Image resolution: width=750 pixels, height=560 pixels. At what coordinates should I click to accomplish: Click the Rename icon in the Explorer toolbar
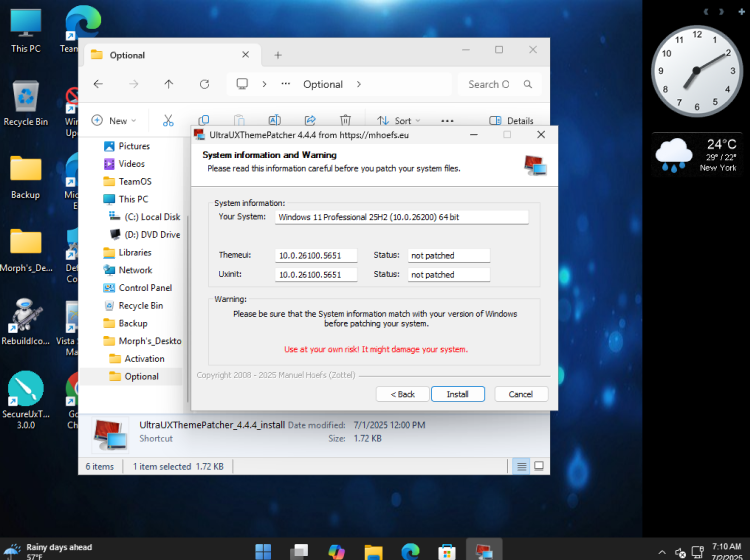tap(275, 121)
